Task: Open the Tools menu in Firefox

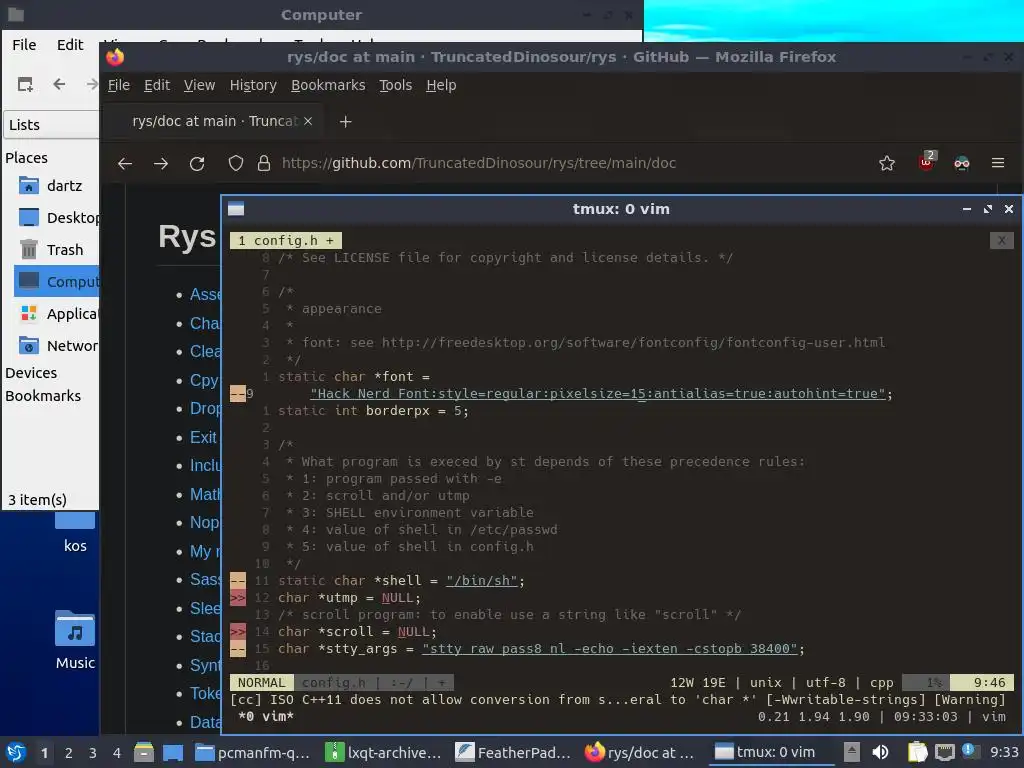Action: (396, 86)
